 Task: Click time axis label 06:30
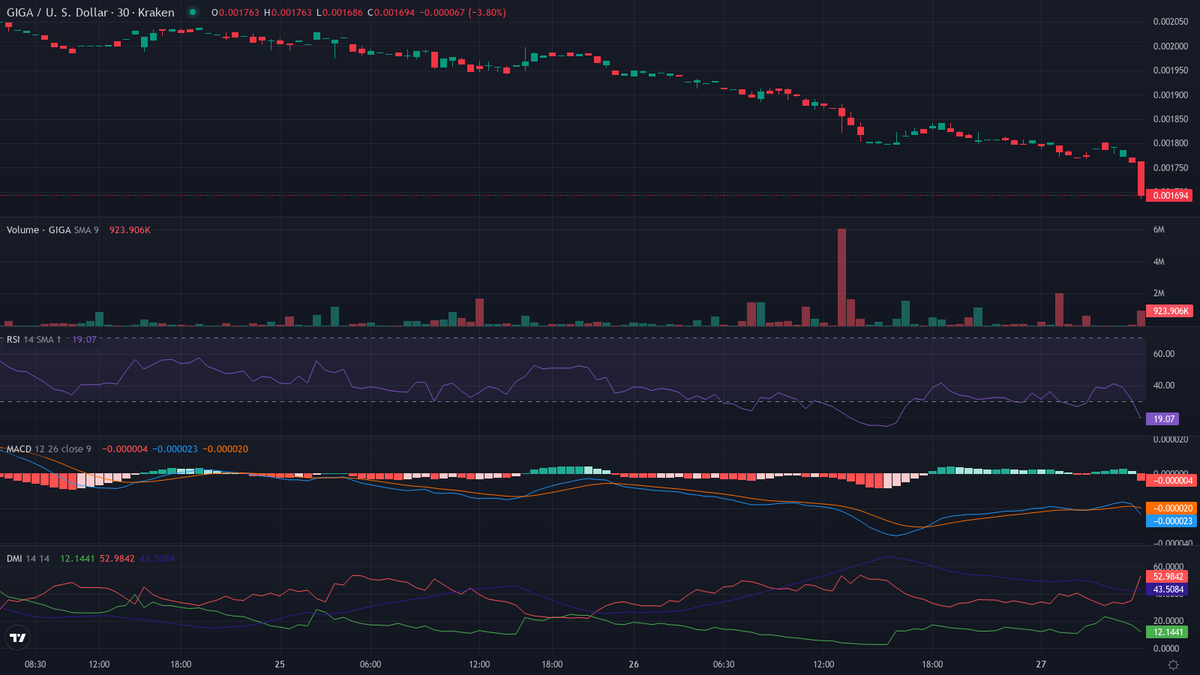click(x=724, y=664)
